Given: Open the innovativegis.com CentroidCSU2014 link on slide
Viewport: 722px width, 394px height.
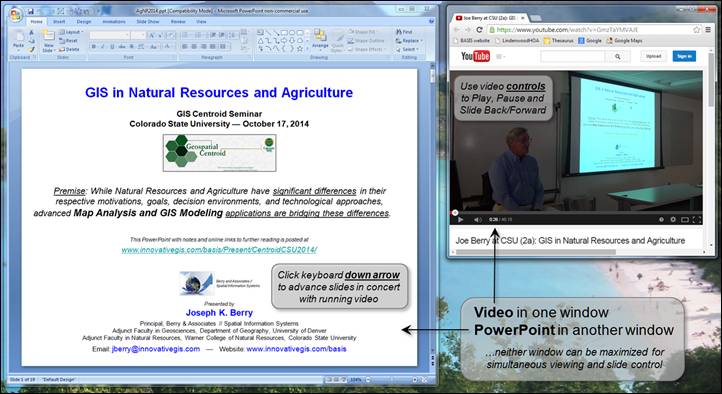Looking at the screenshot, I should coord(219,250).
